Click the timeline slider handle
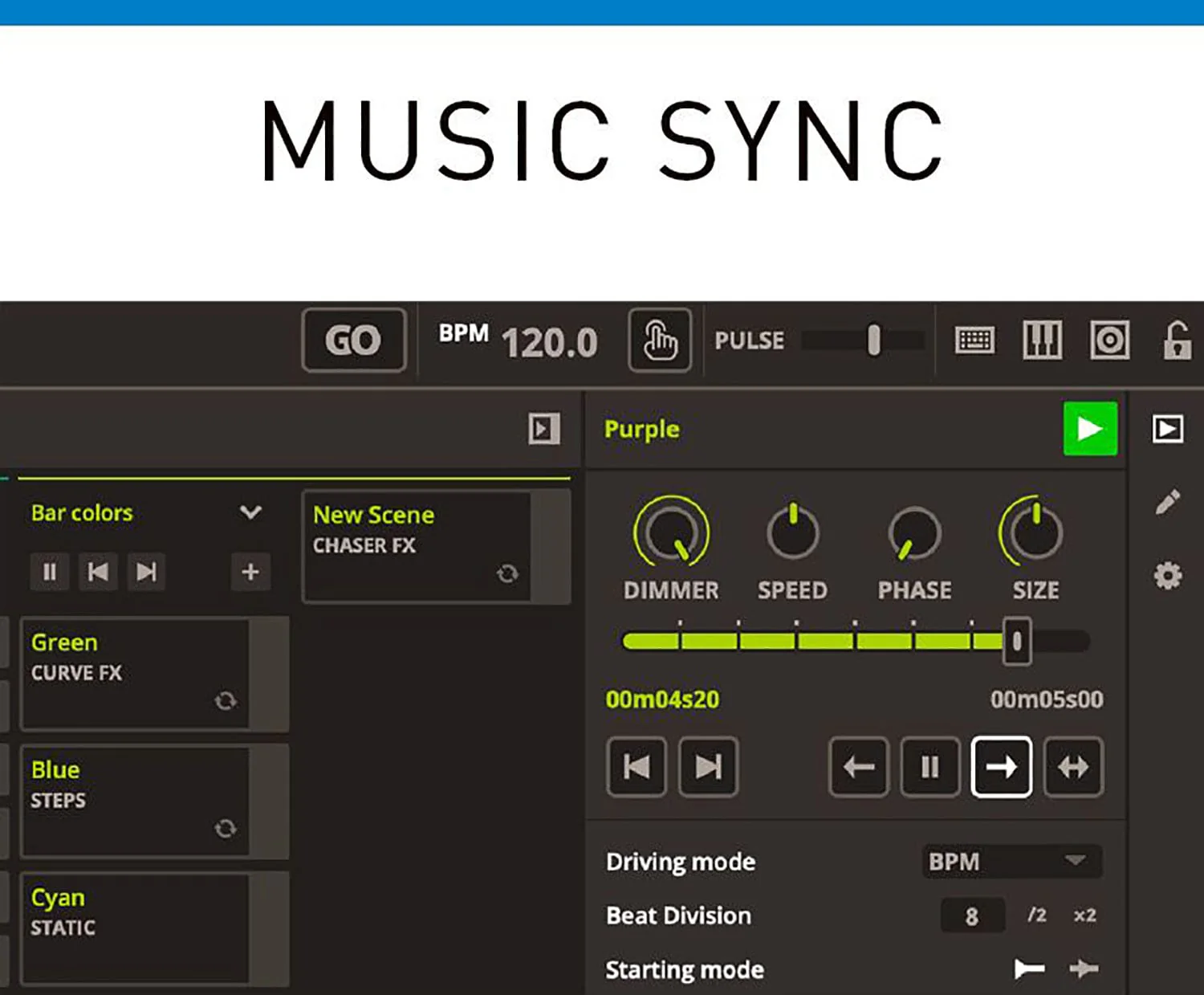The image size is (1204, 995). tap(1017, 641)
